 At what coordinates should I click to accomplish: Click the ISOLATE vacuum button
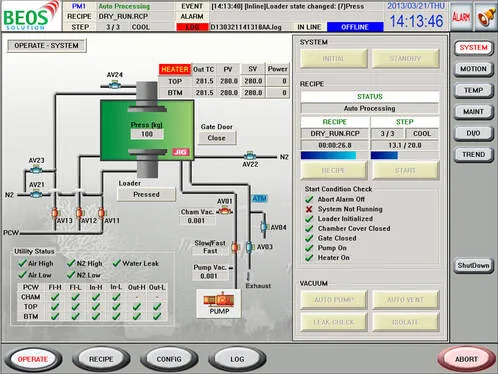point(405,322)
